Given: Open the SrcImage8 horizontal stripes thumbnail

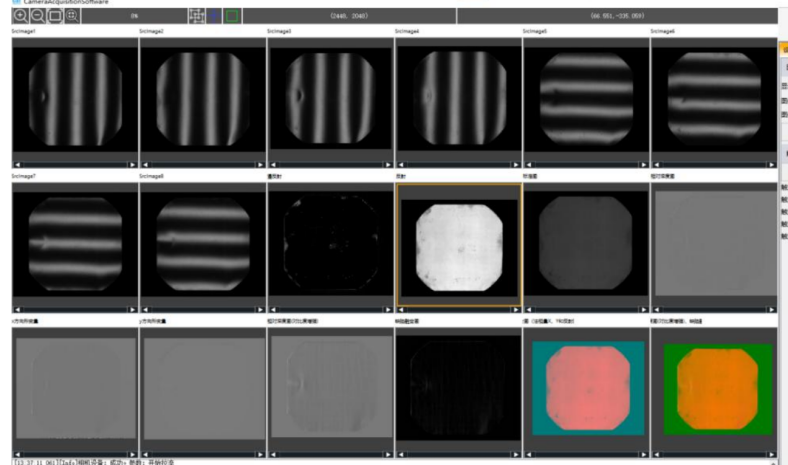Looking at the screenshot, I should coord(202,242).
